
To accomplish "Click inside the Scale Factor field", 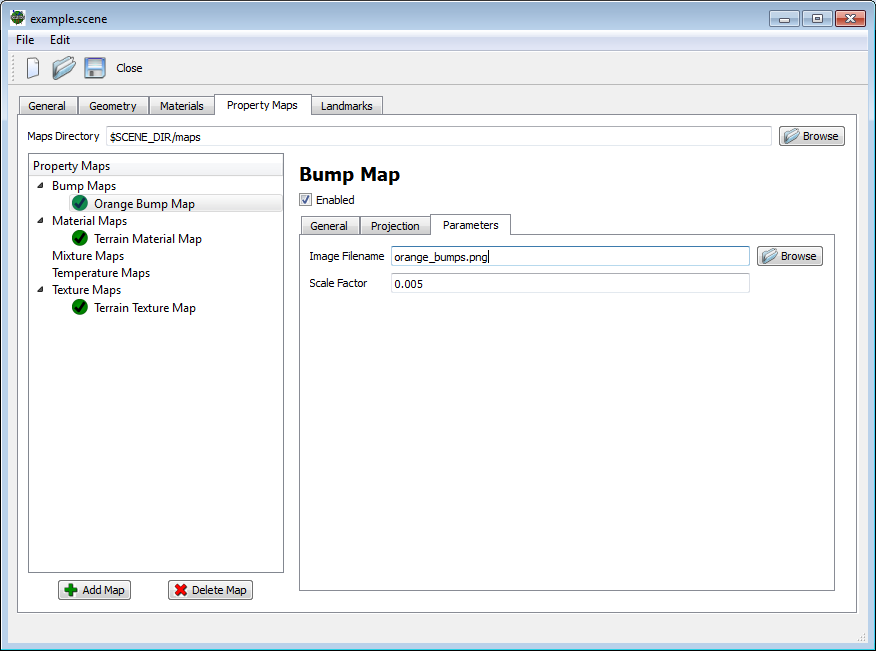I will pos(560,283).
